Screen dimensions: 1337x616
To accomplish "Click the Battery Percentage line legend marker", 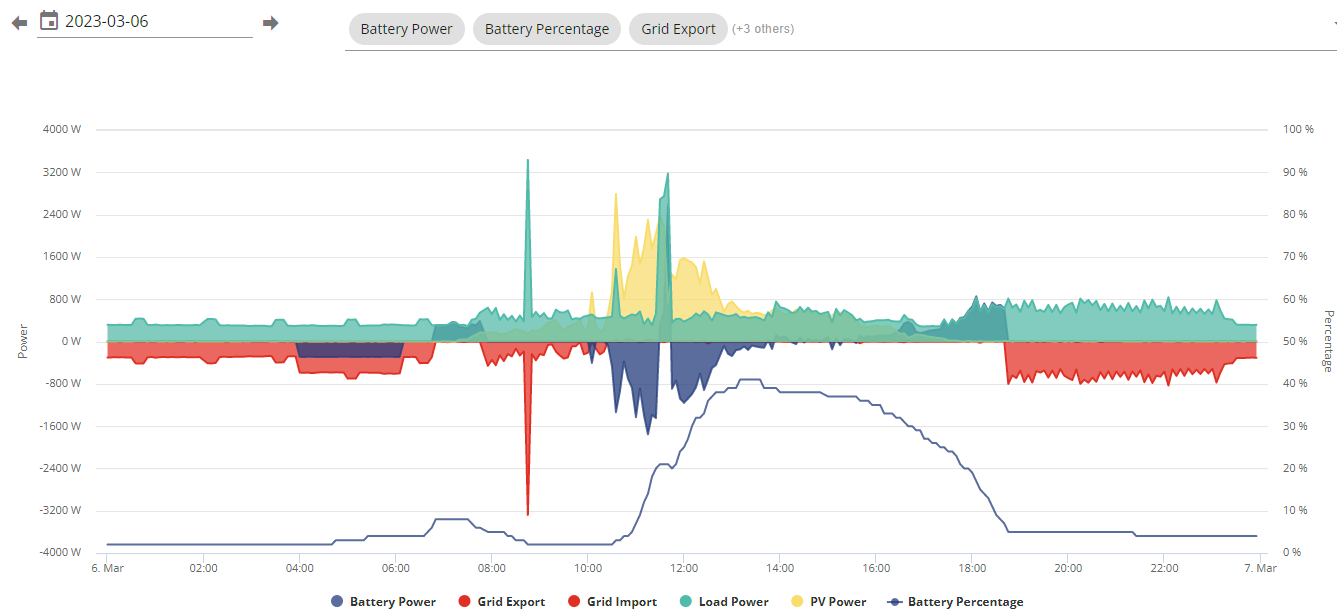I will pos(895,602).
